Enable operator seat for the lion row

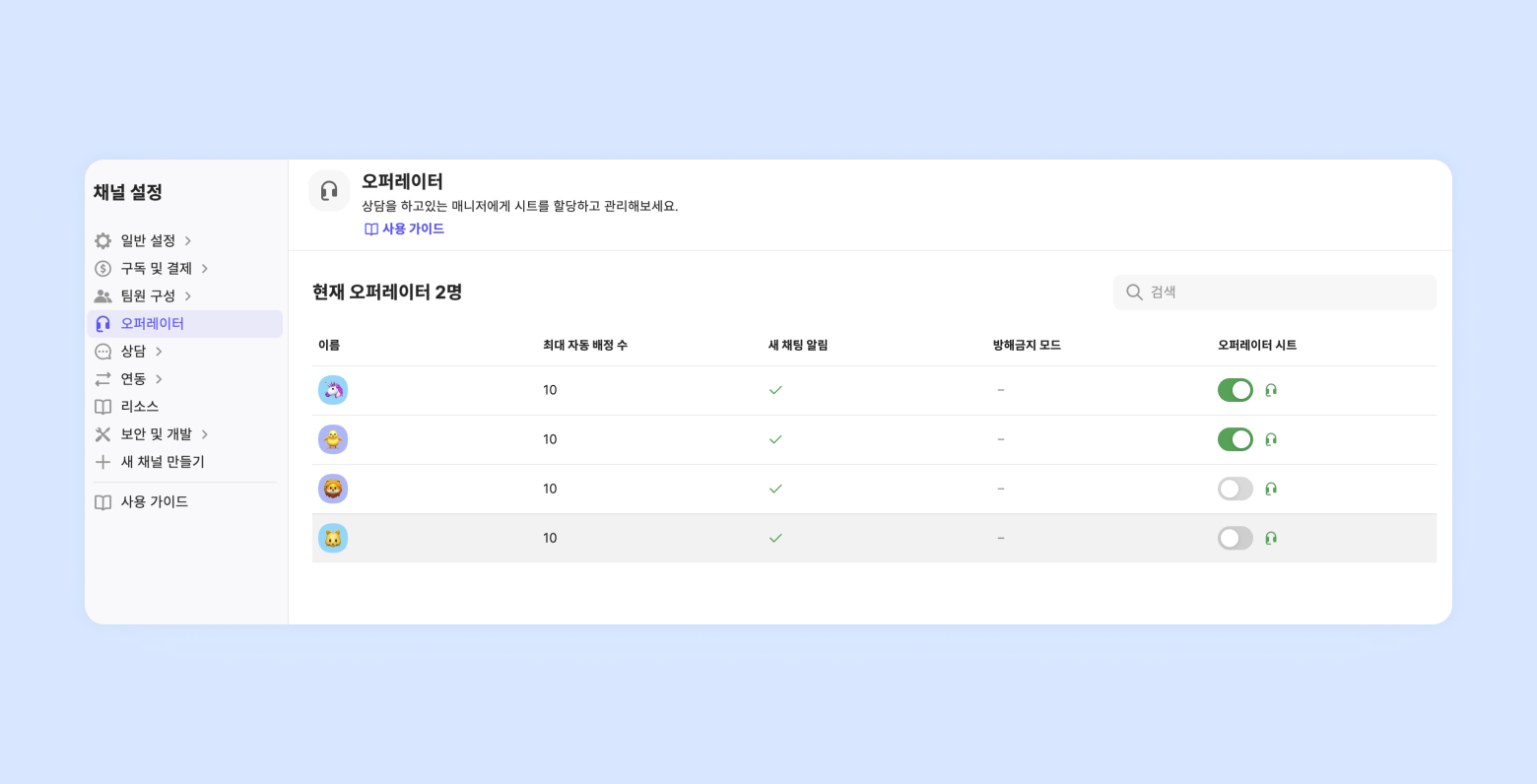click(x=1235, y=489)
